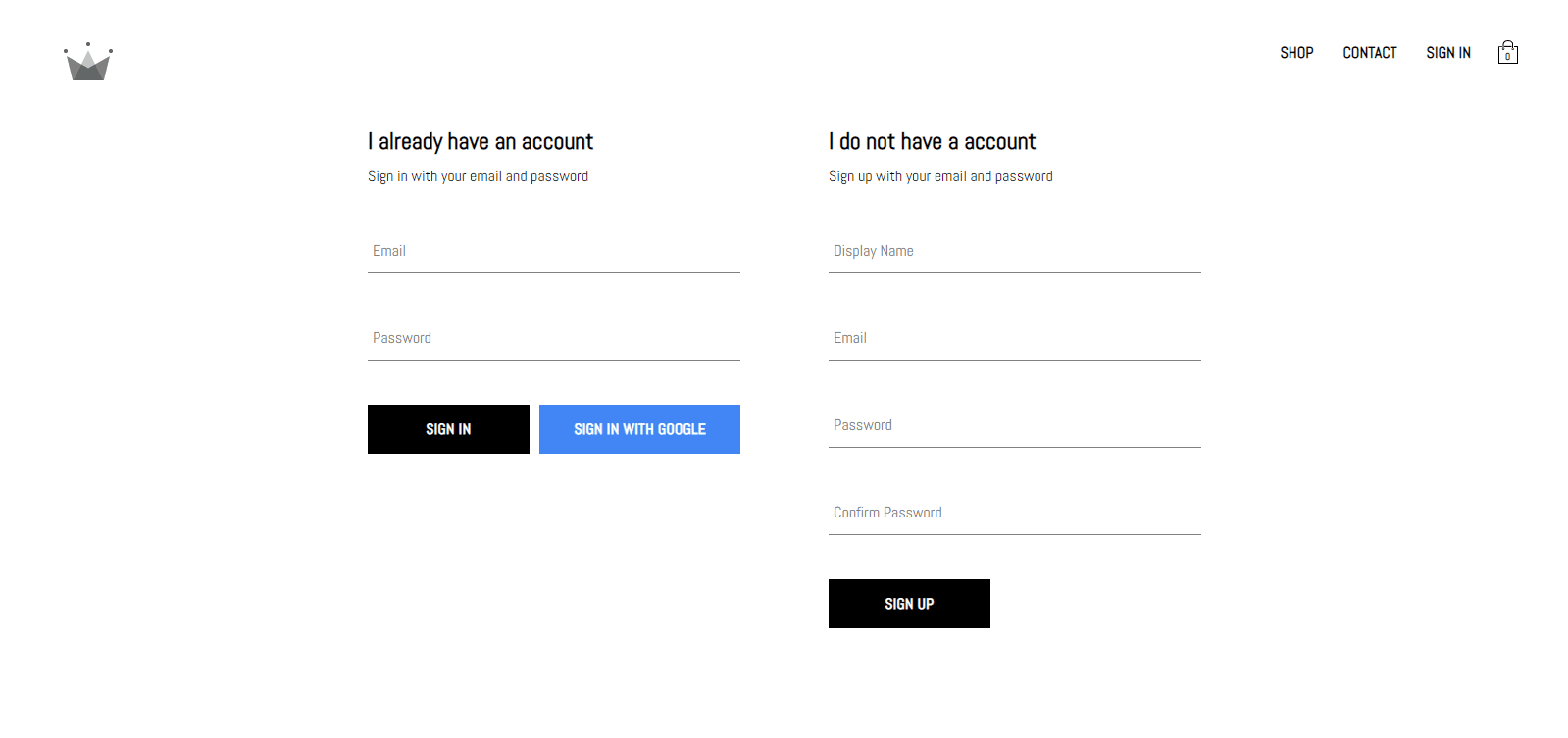Click "Sign up with your email and password" text
This screenshot has width=1568, height=738.
(940, 176)
